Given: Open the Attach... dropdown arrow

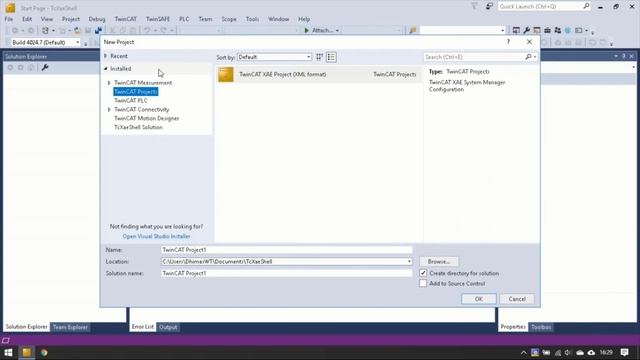Looking at the screenshot, I should point(337,30).
